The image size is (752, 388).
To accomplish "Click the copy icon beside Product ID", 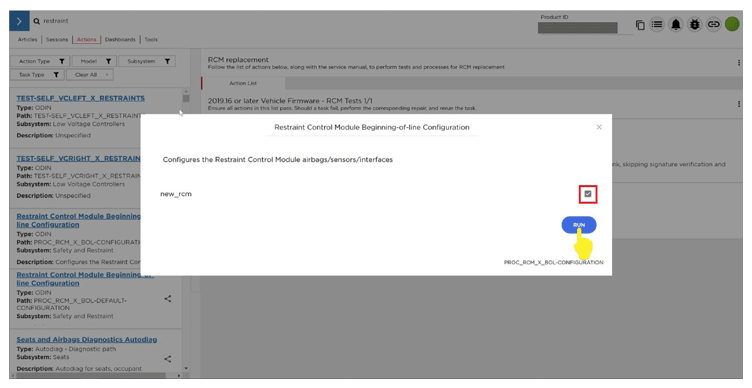I will point(640,24).
